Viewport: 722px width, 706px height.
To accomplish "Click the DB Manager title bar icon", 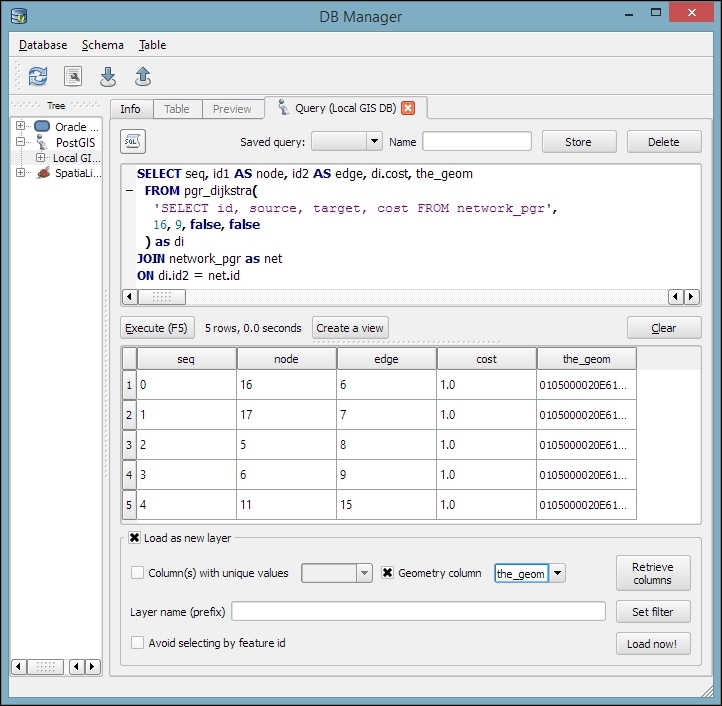I will tap(19, 16).
